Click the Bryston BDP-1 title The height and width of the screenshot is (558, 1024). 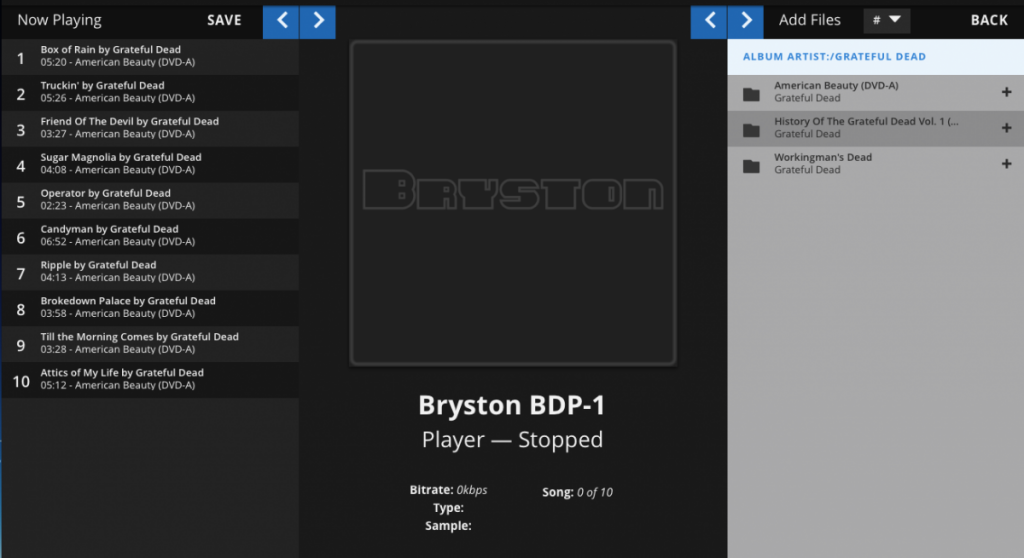coord(512,405)
